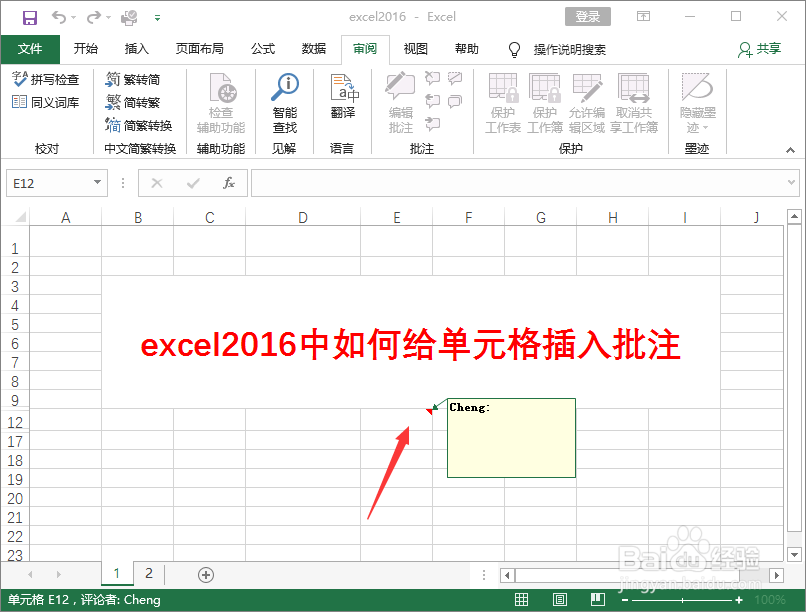Click the zoom in plus button
The image size is (806, 612).
pyautogui.click(x=739, y=600)
